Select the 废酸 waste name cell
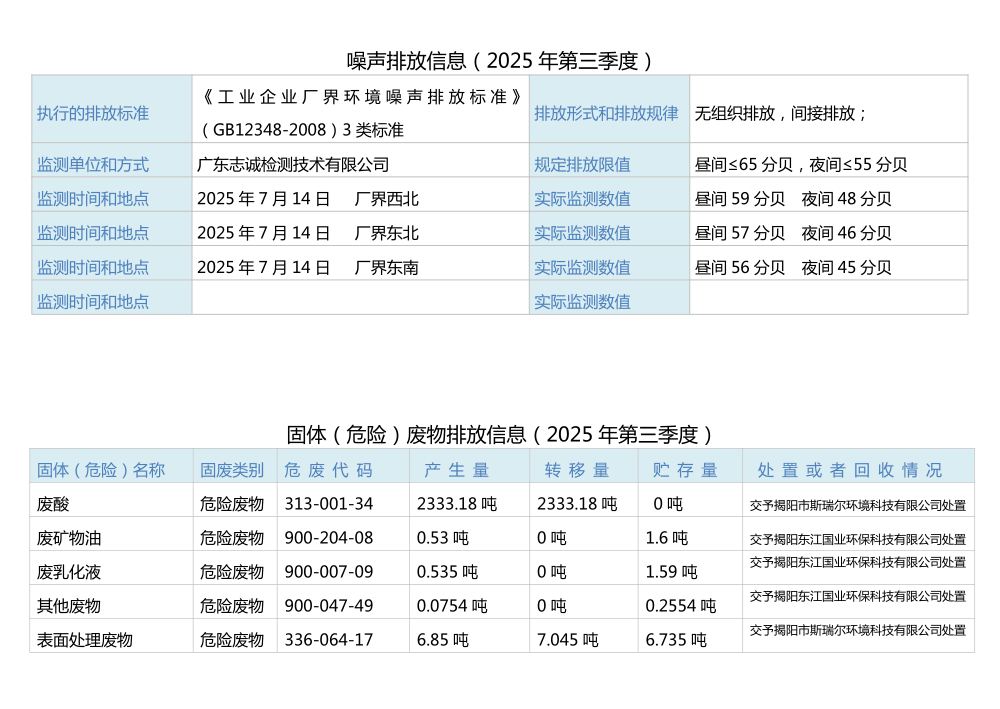Screen dimensions: 1000x709 [54, 503]
